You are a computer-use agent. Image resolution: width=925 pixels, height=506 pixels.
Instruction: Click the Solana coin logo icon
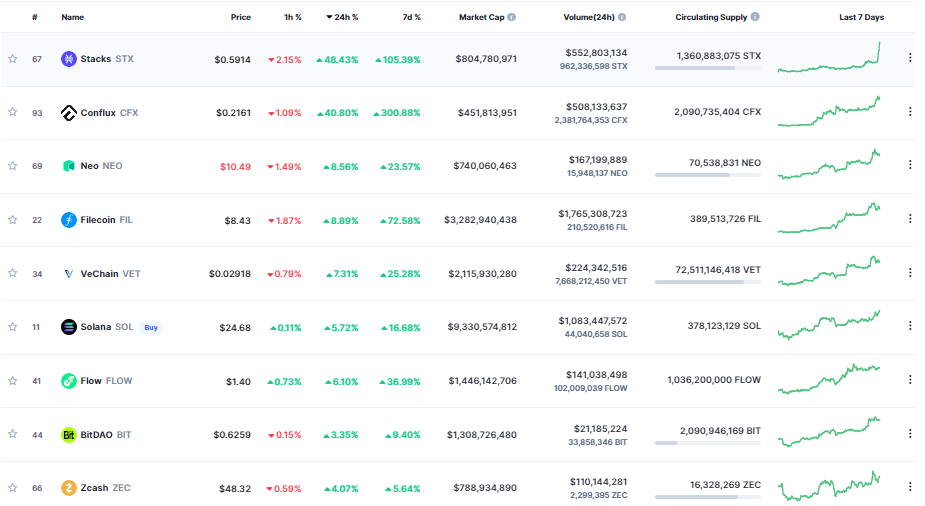69,327
